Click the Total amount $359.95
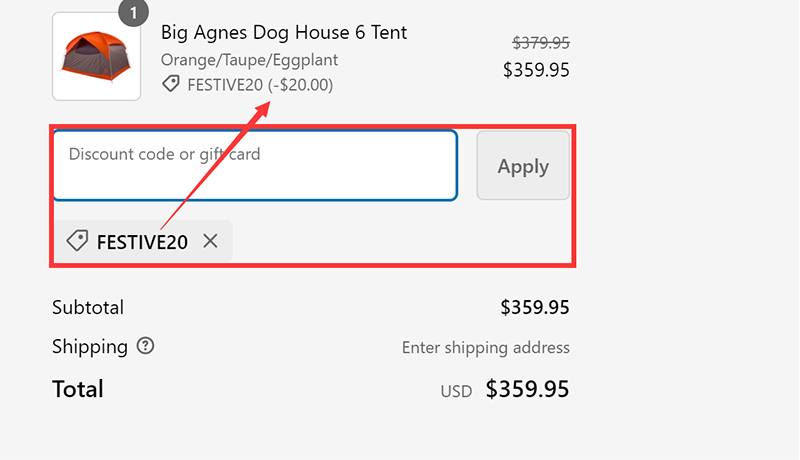This screenshot has height=460, width=800. (x=527, y=389)
